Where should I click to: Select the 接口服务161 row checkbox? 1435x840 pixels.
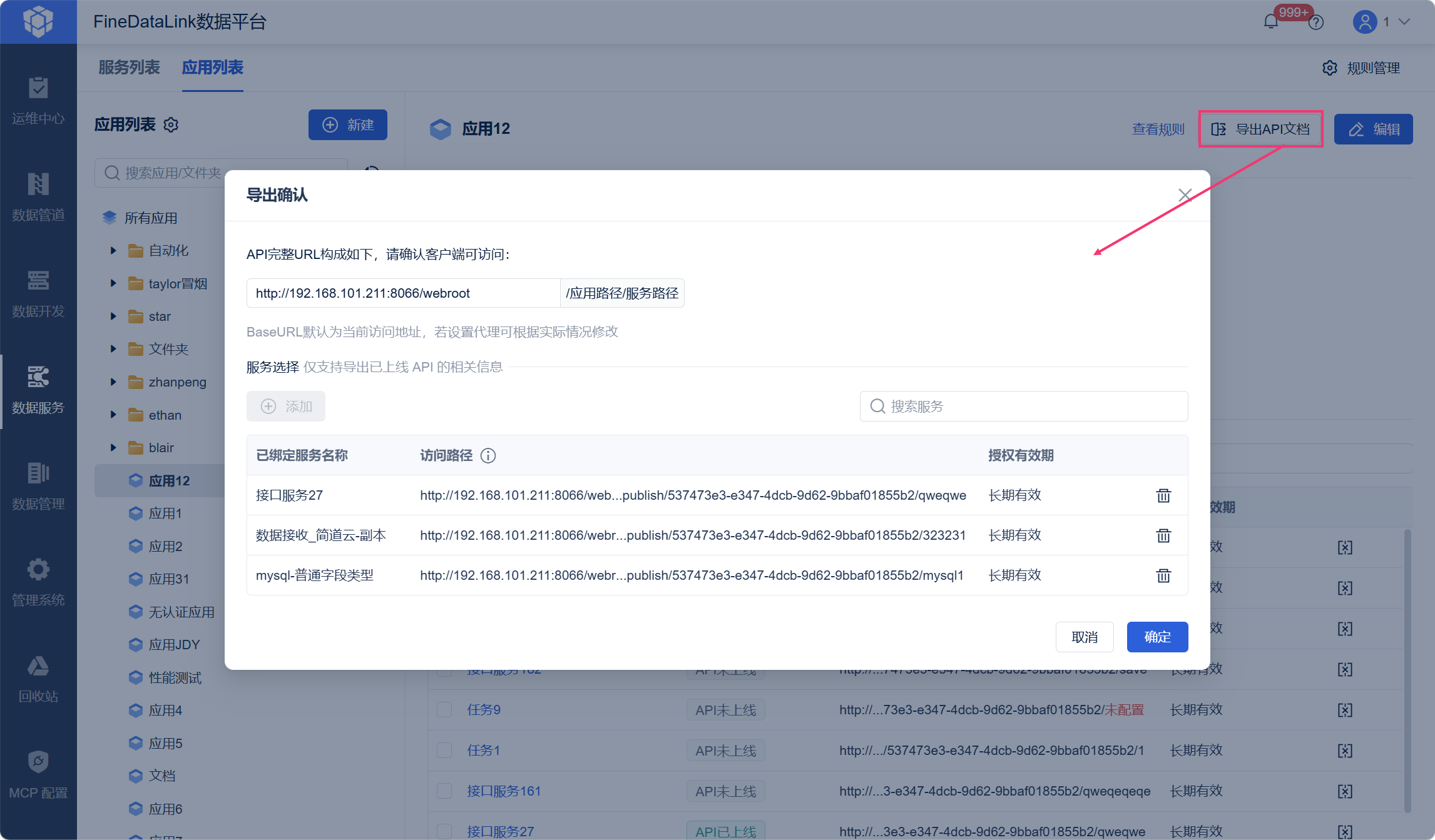[x=444, y=791]
